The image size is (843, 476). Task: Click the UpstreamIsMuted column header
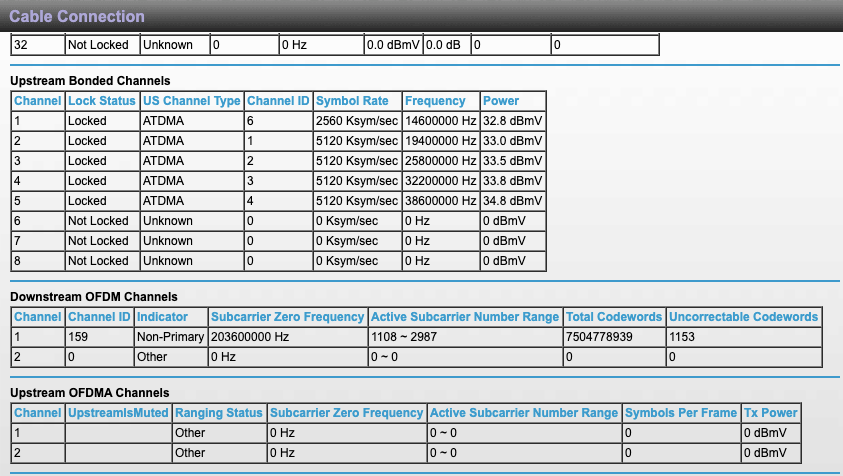[x=118, y=413]
